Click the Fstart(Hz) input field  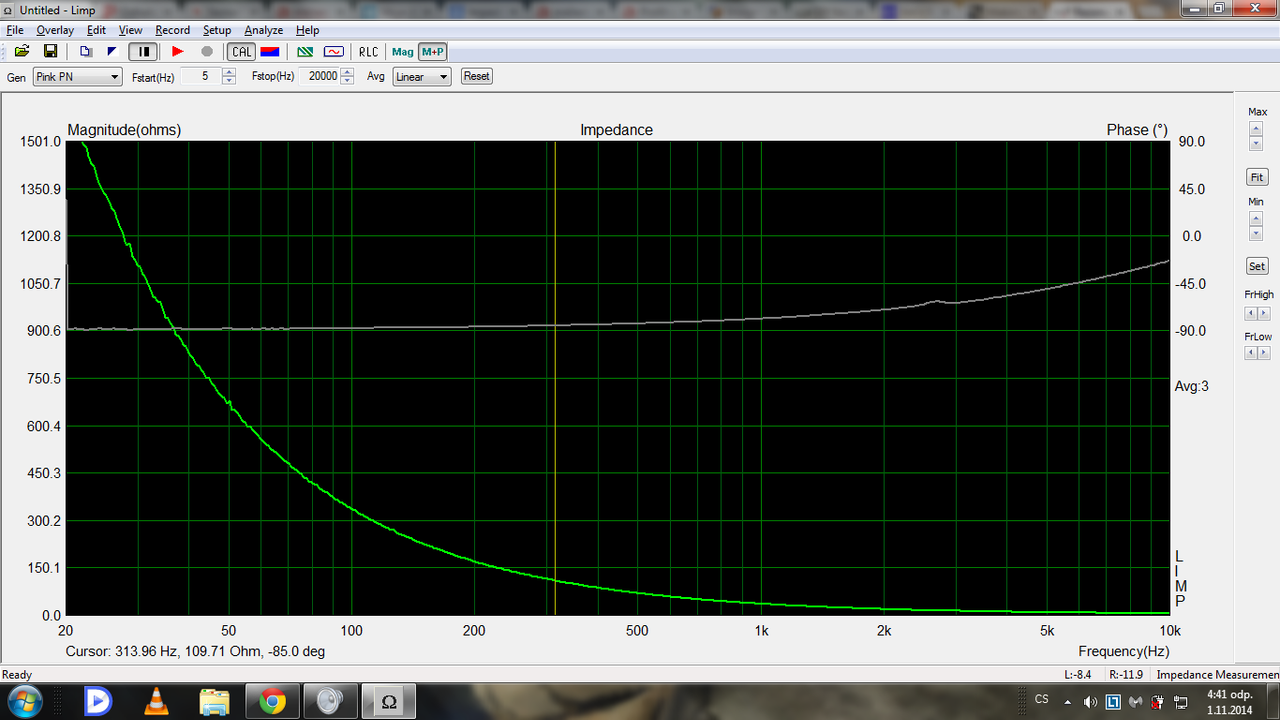tap(201, 76)
